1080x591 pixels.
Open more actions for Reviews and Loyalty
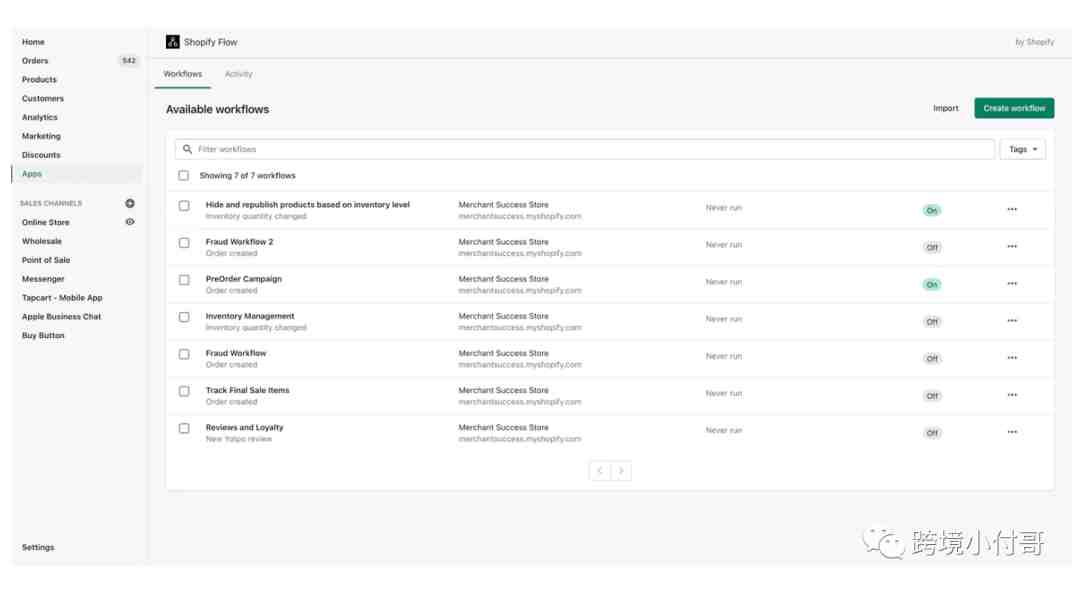tap(1012, 433)
